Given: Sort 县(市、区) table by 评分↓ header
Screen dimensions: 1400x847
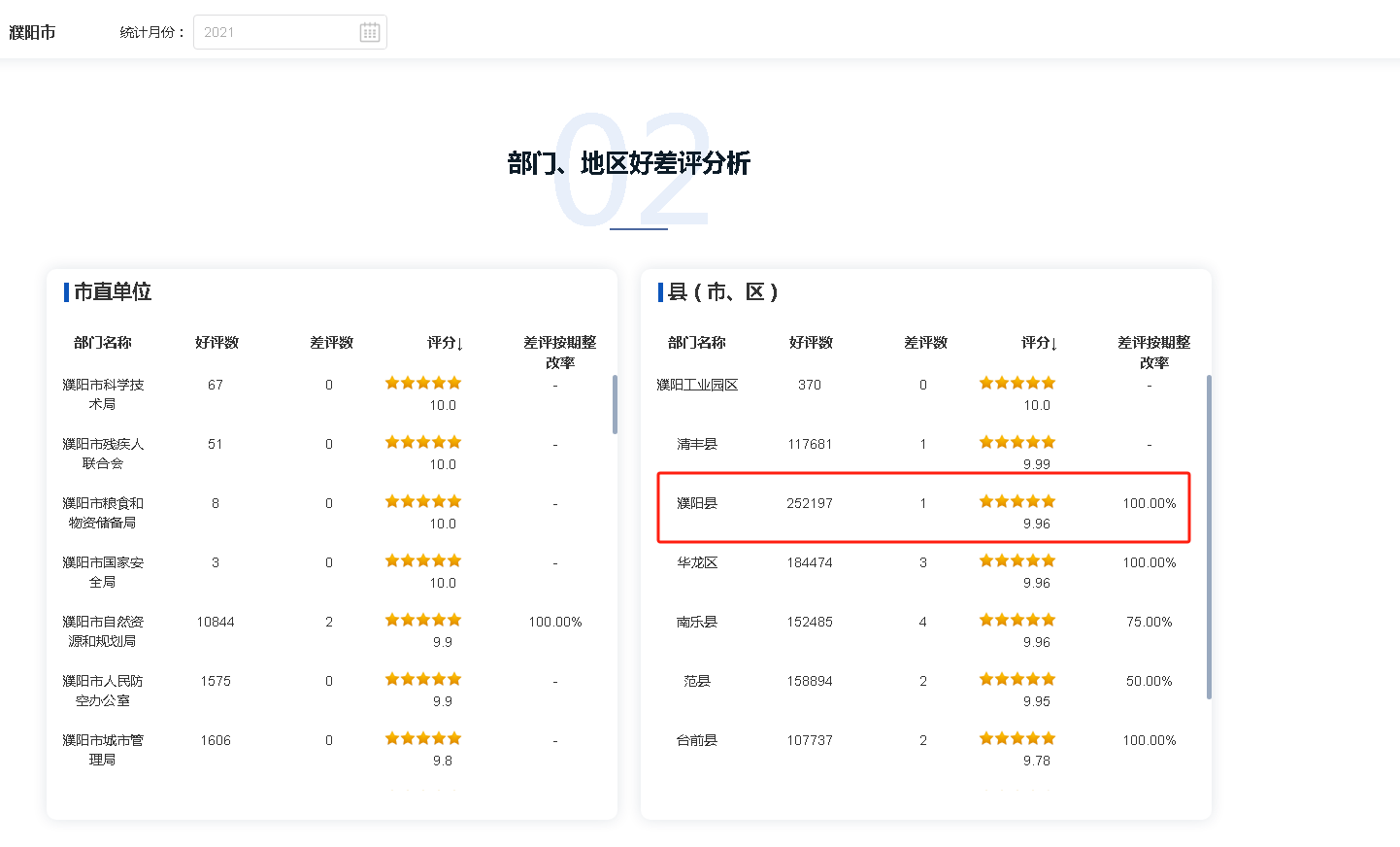Looking at the screenshot, I should pyautogui.click(x=1039, y=343).
